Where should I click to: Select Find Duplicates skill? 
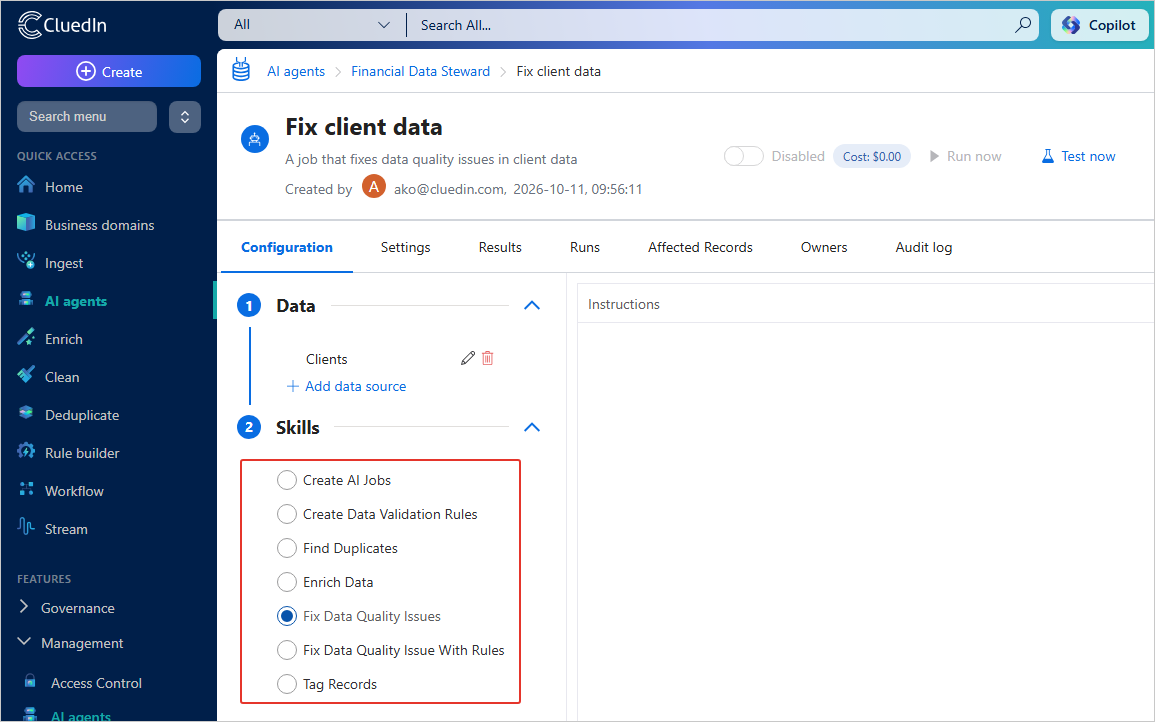[x=287, y=548]
